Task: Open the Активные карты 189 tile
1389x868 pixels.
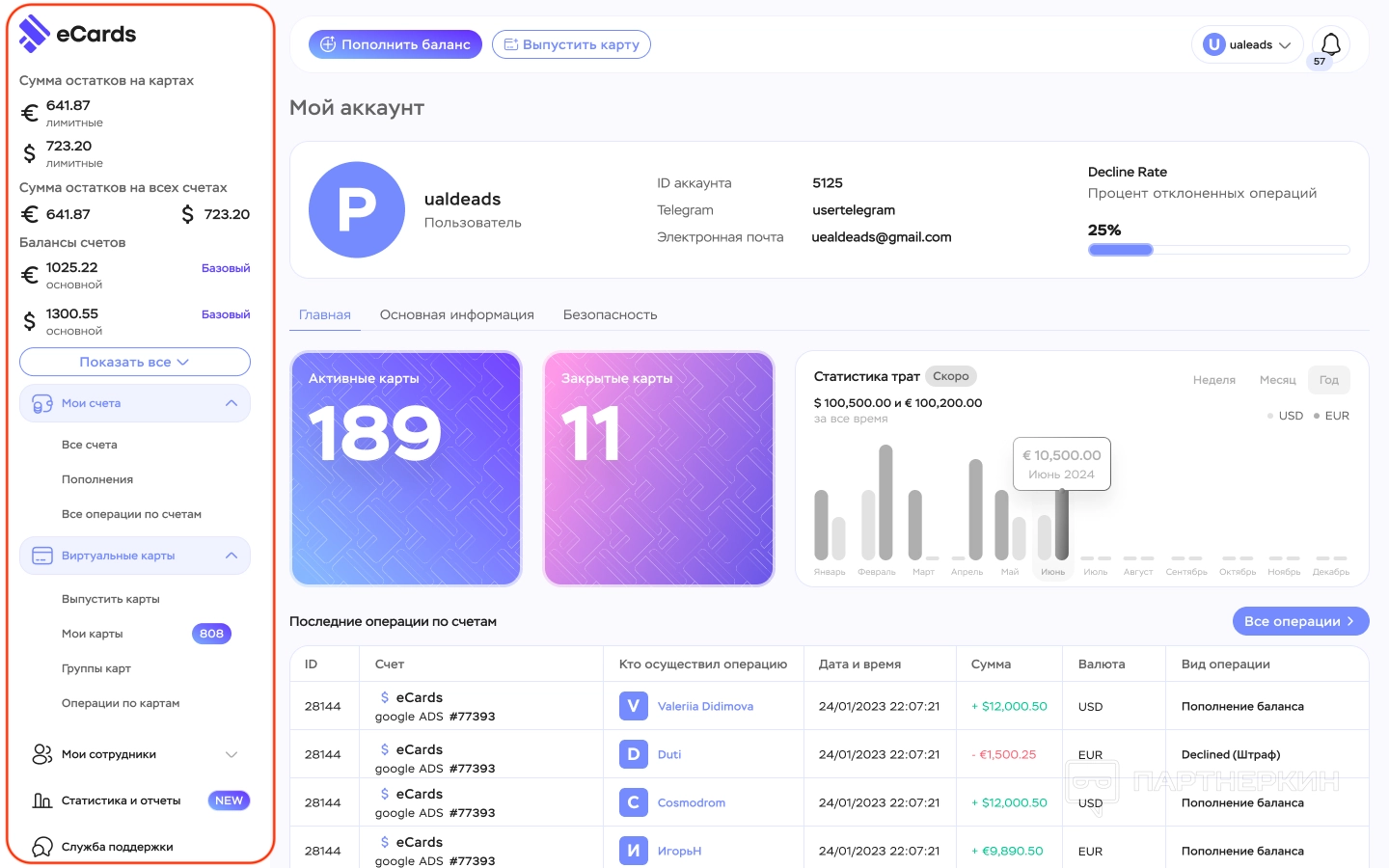Action: coord(406,469)
